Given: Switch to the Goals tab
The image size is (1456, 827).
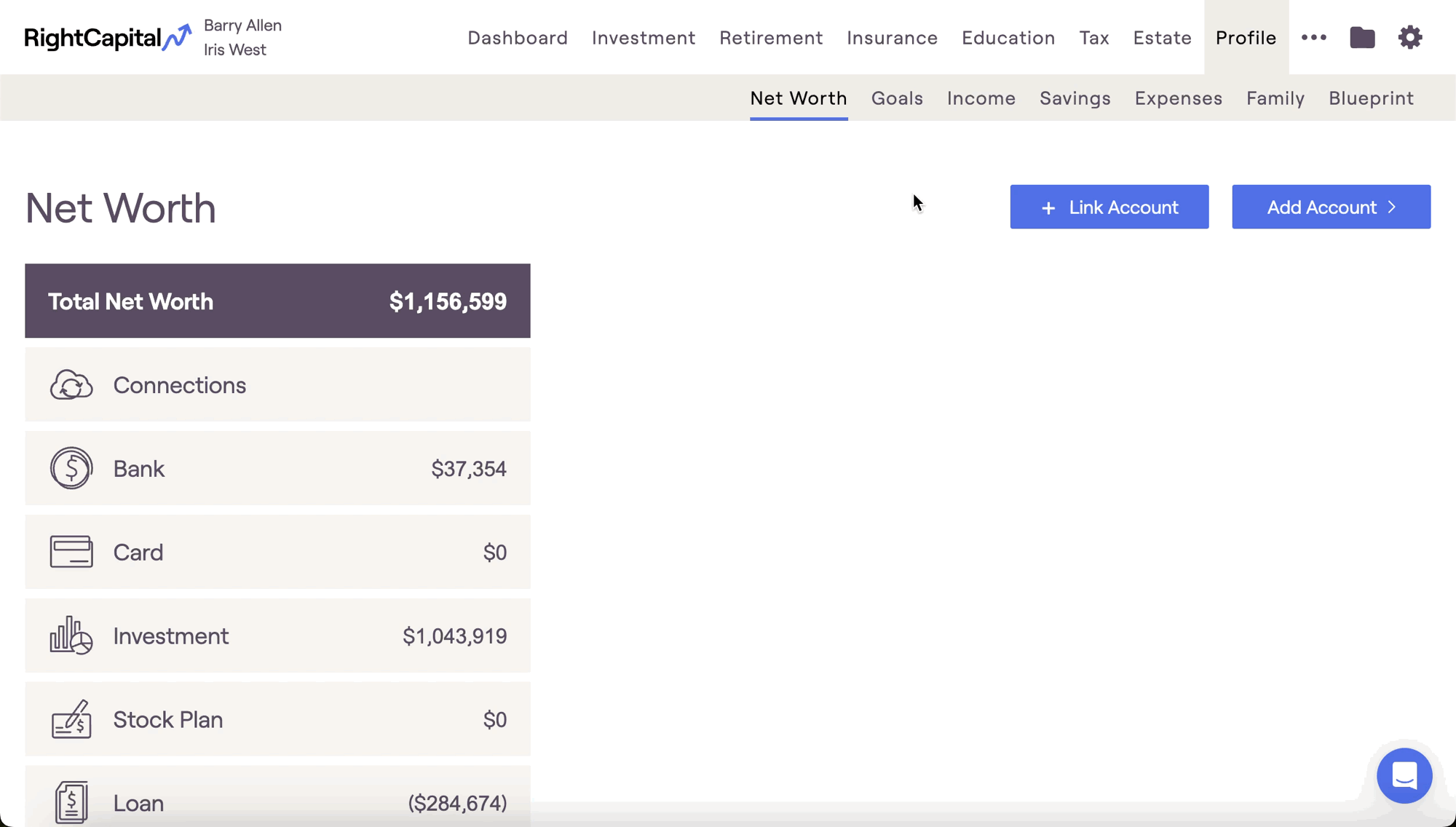Looking at the screenshot, I should (x=897, y=98).
